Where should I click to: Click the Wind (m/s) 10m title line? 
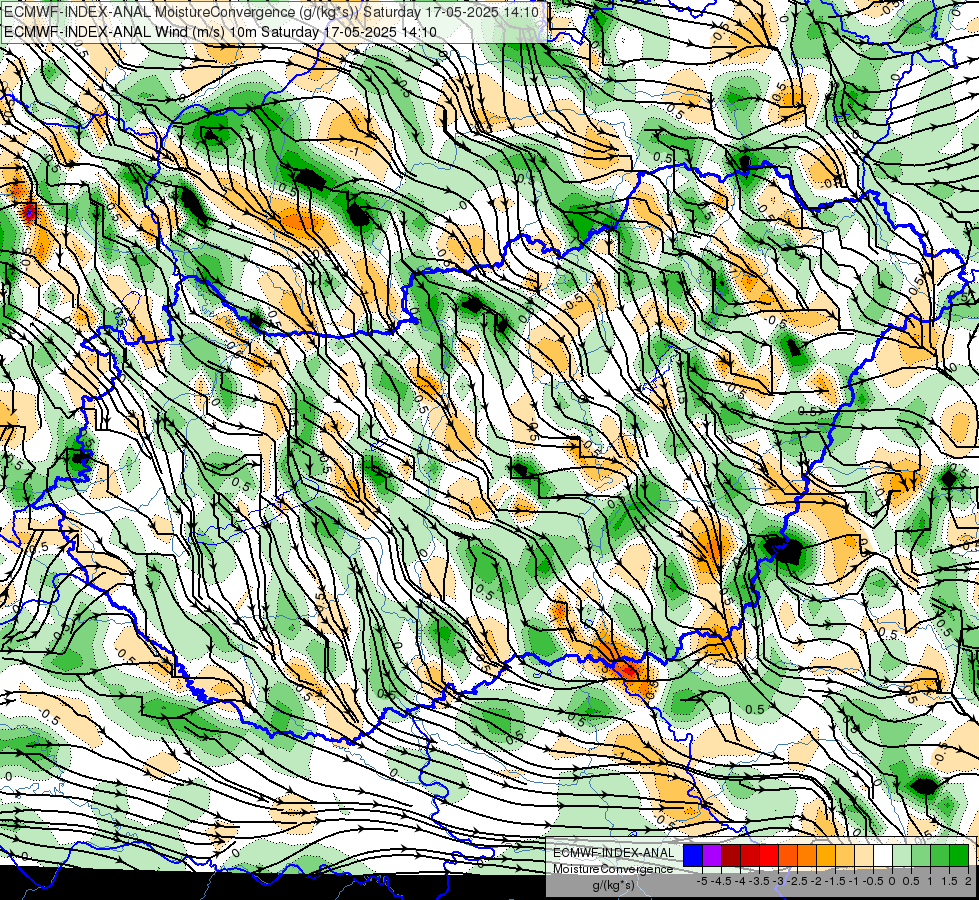pos(220,32)
